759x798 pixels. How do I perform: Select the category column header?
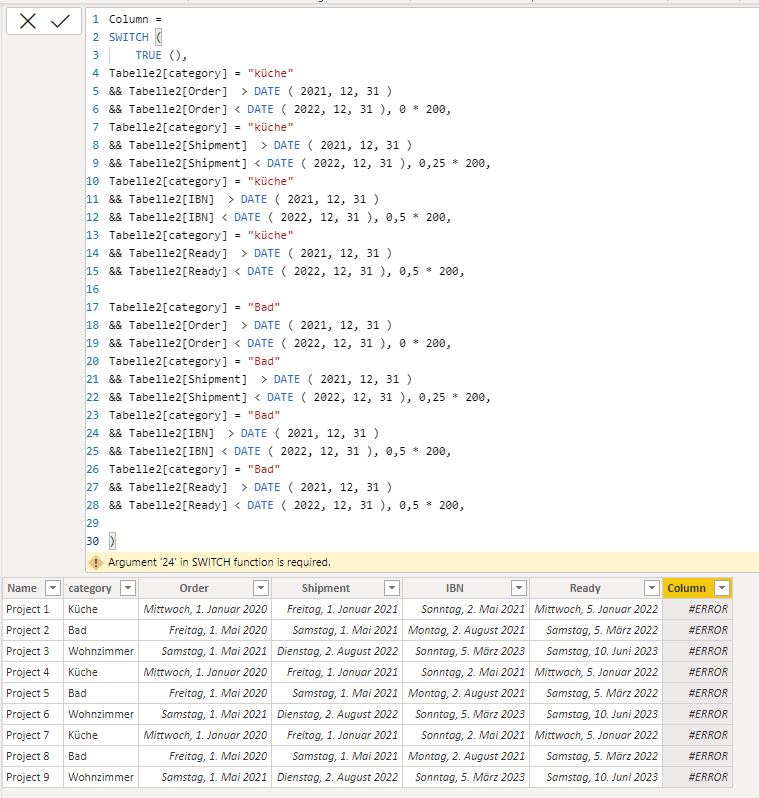tap(90, 588)
